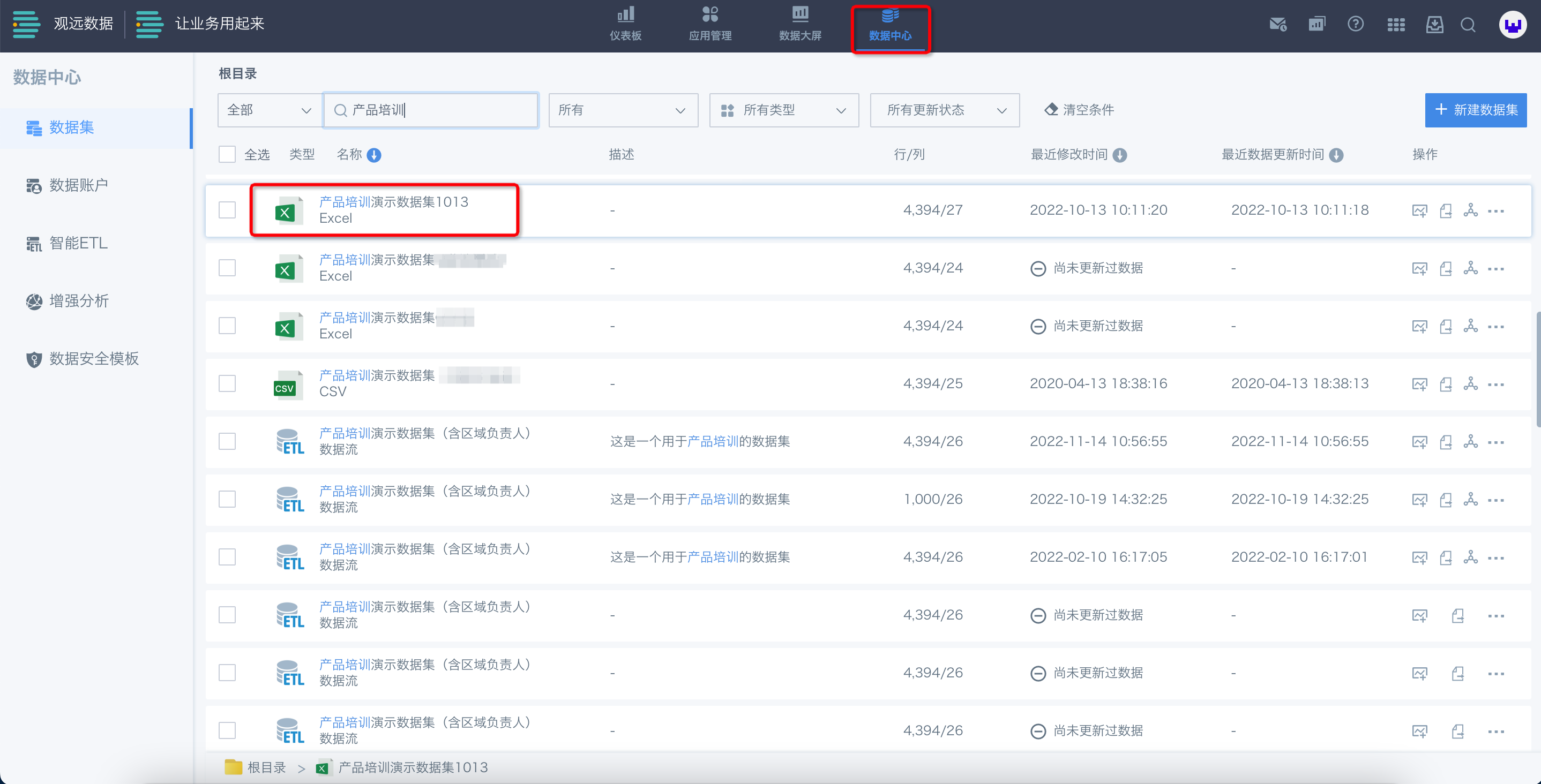Click the mail notification icon in header
This screenshot has height=784, width=1541.
tap(1278, 25)
